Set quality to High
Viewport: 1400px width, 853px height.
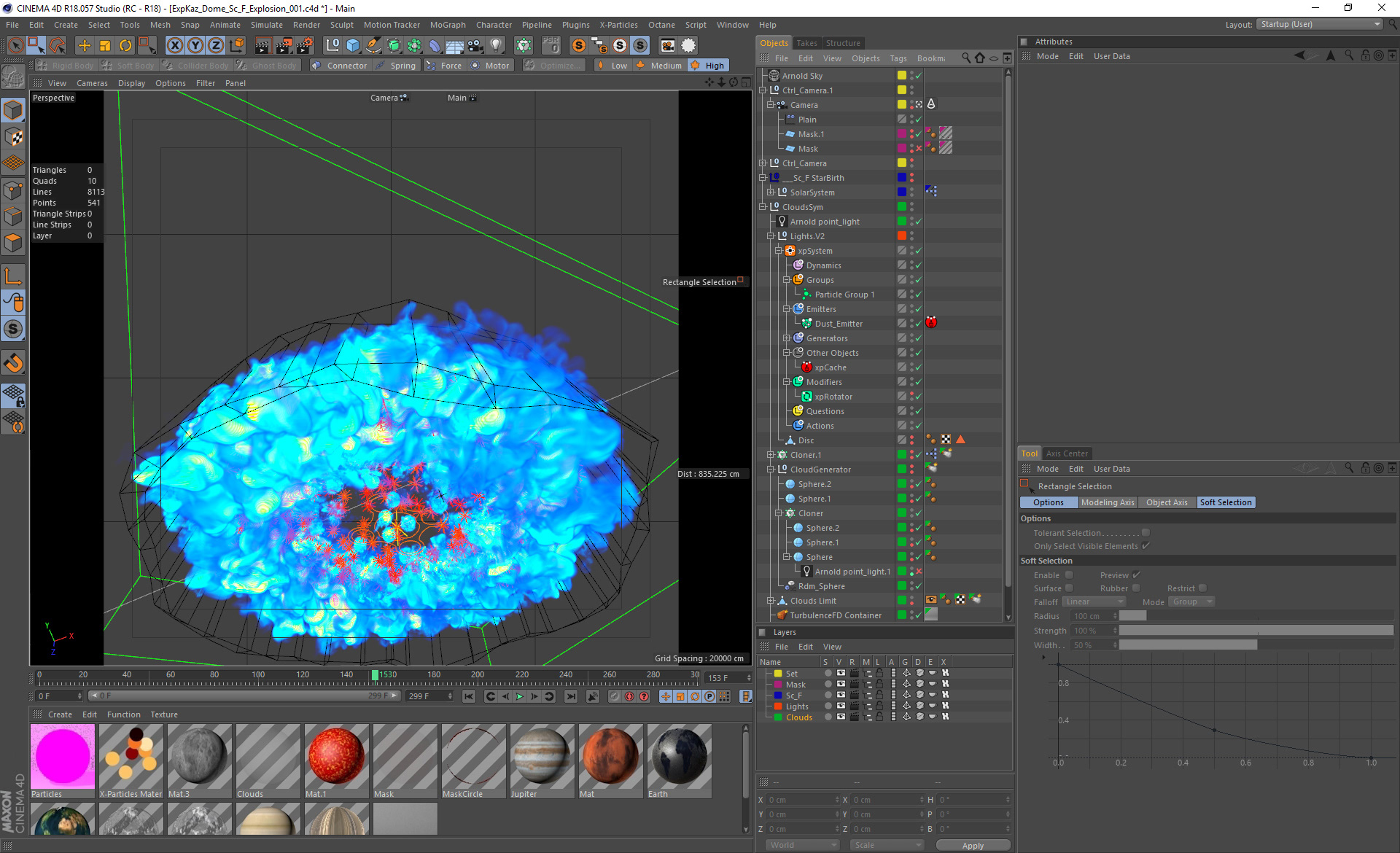[707, 66]
